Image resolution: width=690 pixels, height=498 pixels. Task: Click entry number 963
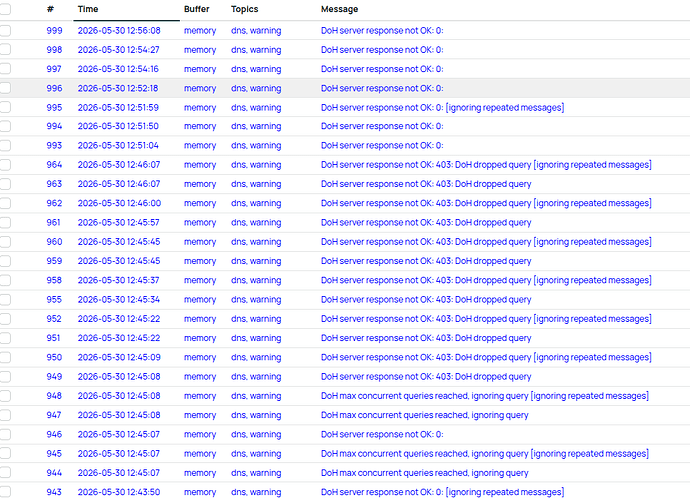coord(54,184)
